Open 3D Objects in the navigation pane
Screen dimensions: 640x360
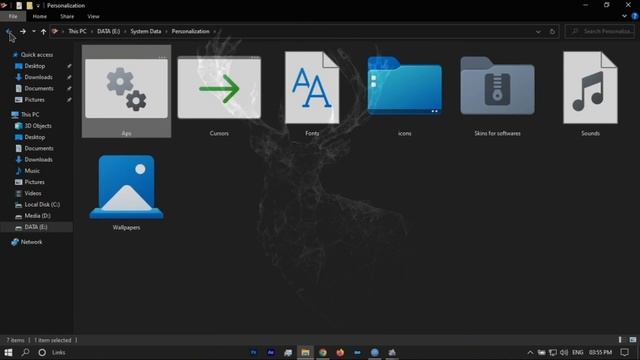click(x=38, y=126)
